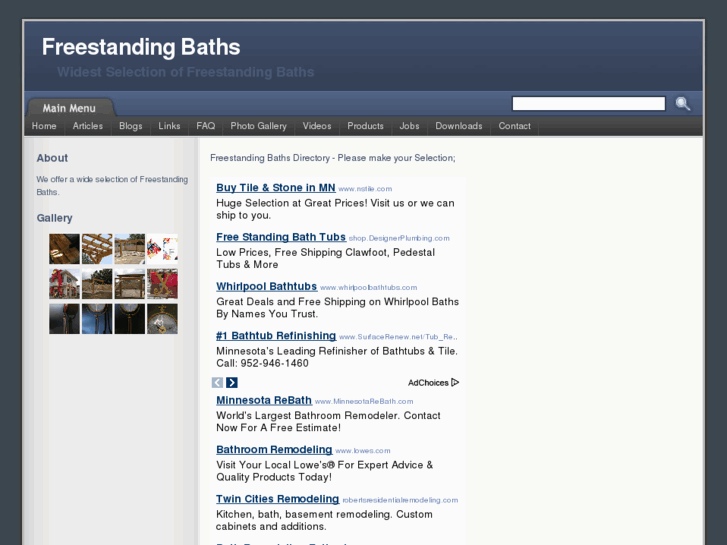Open third thumbnail in bottom gallery row
The width and height of the screenshot is (727, 545).
(130, 319)
